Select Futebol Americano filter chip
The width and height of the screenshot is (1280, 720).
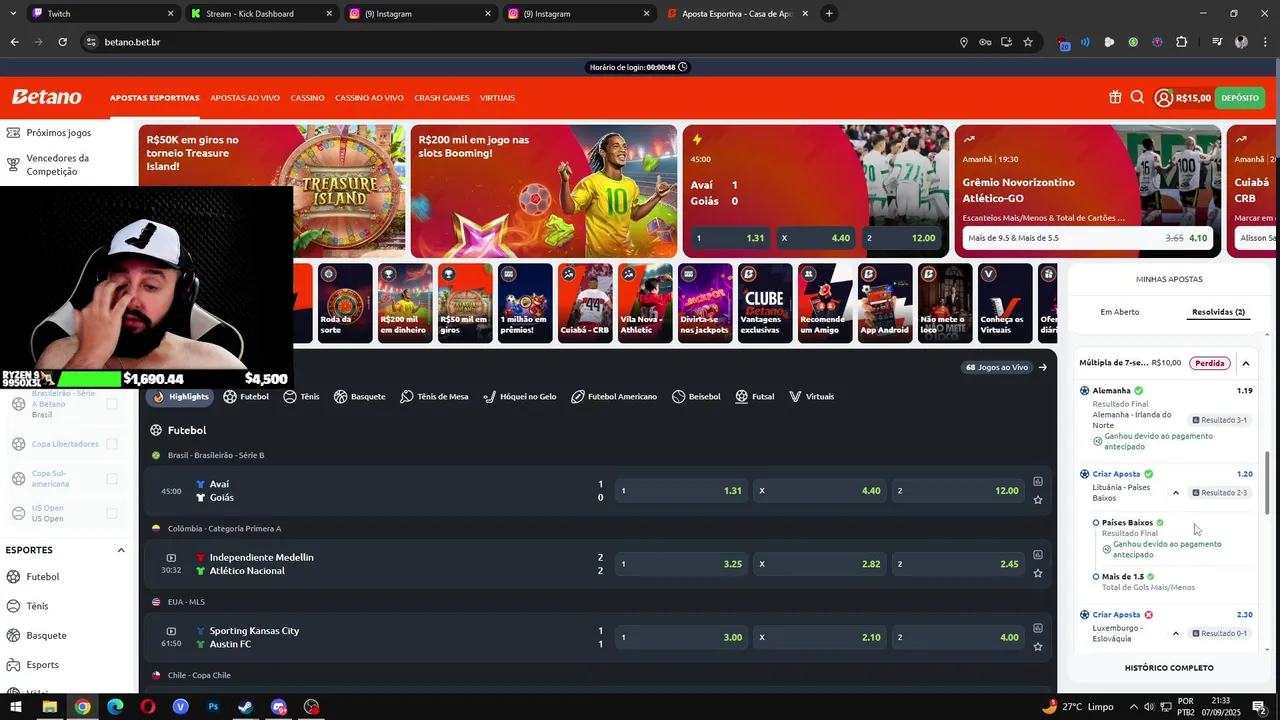click(x=614, y=397)
